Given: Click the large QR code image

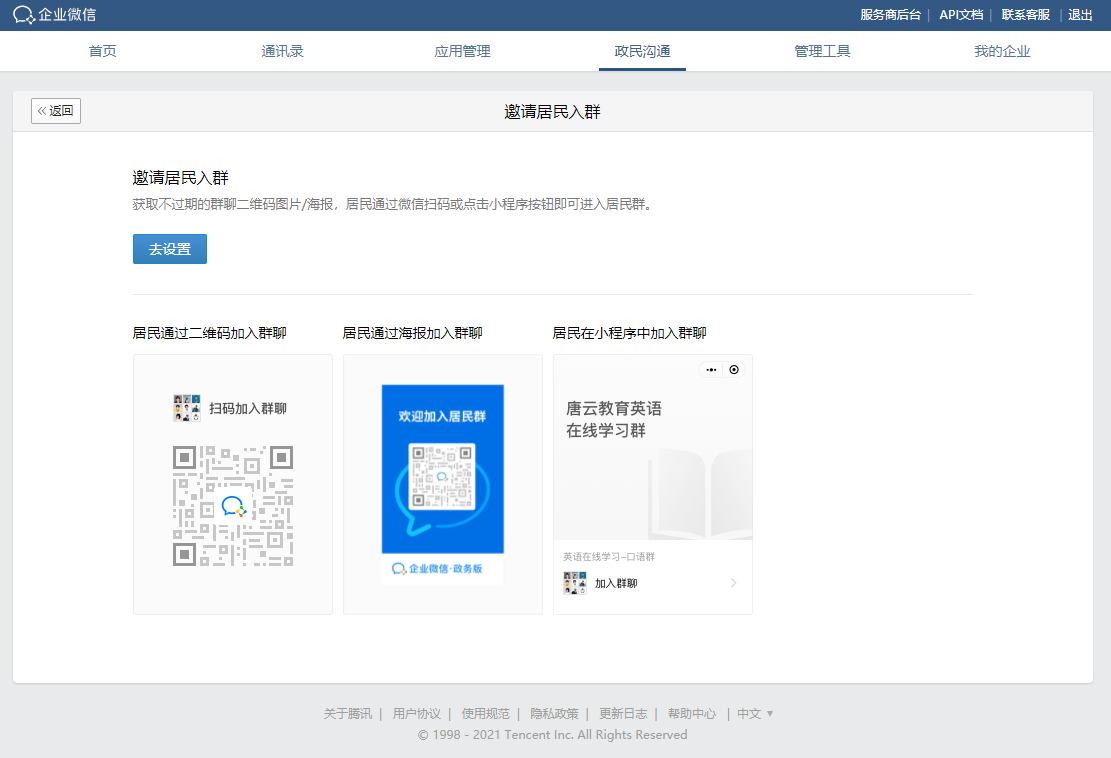Looking at the screenshot, I should point(233,506).
